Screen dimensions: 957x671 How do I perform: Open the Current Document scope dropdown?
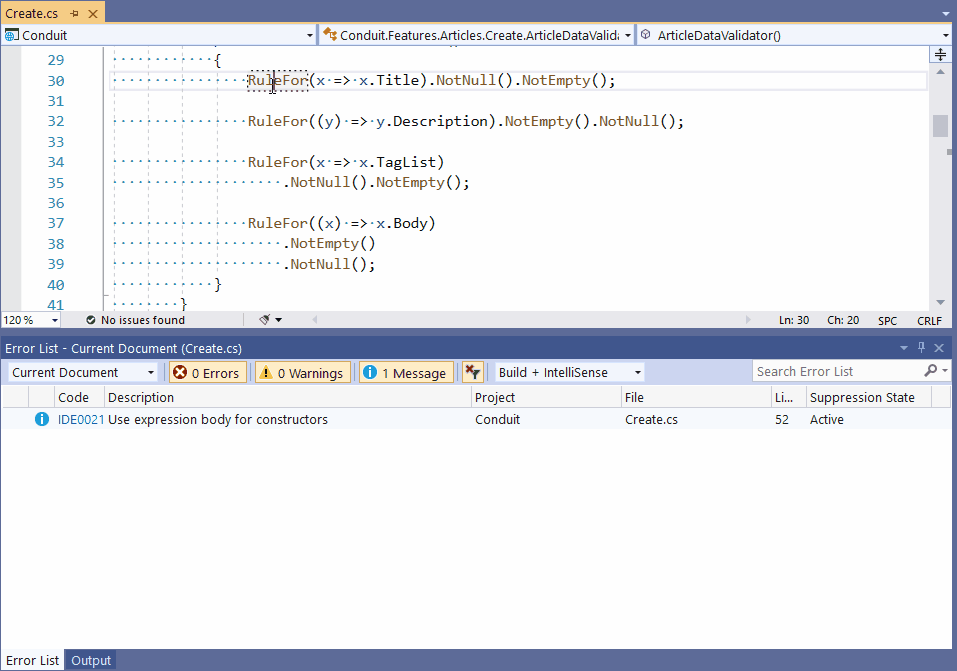point(151,372)
